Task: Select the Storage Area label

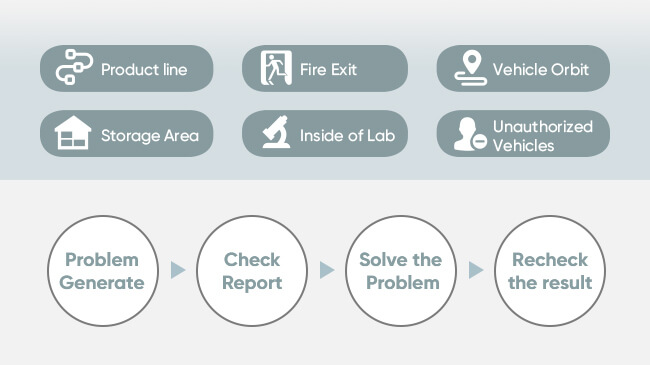Action: pyautogui.click(x=150, y=136)
